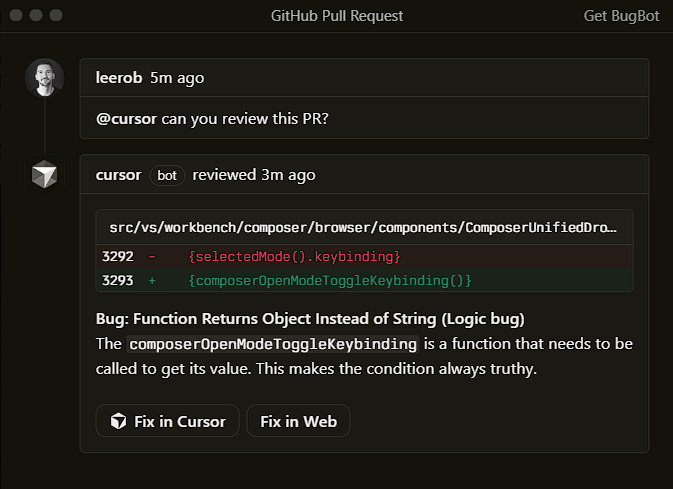Image resolution: width=673 pixels, height=489 pixels.
Task: Click the GitHub Pull Request title
Action: tap(337, 16)
